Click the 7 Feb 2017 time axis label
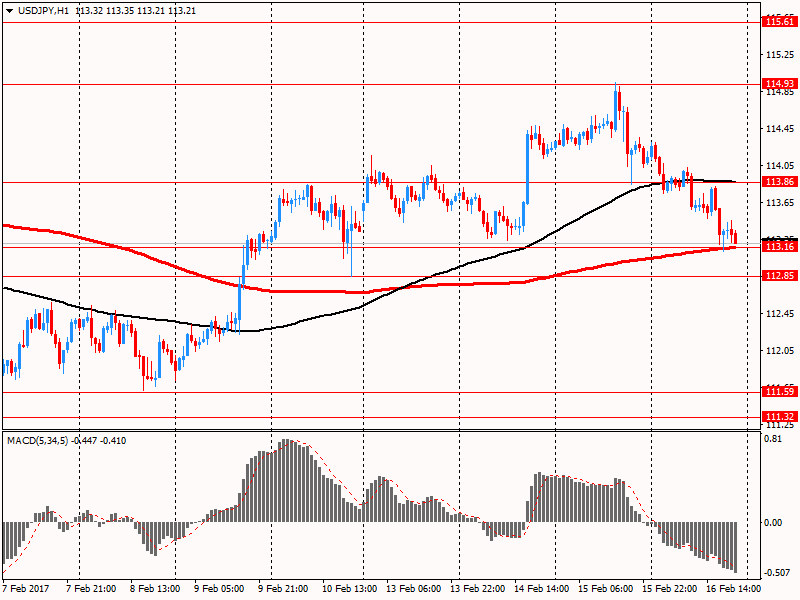Viewport: 800px width, 600px height. 26,589
